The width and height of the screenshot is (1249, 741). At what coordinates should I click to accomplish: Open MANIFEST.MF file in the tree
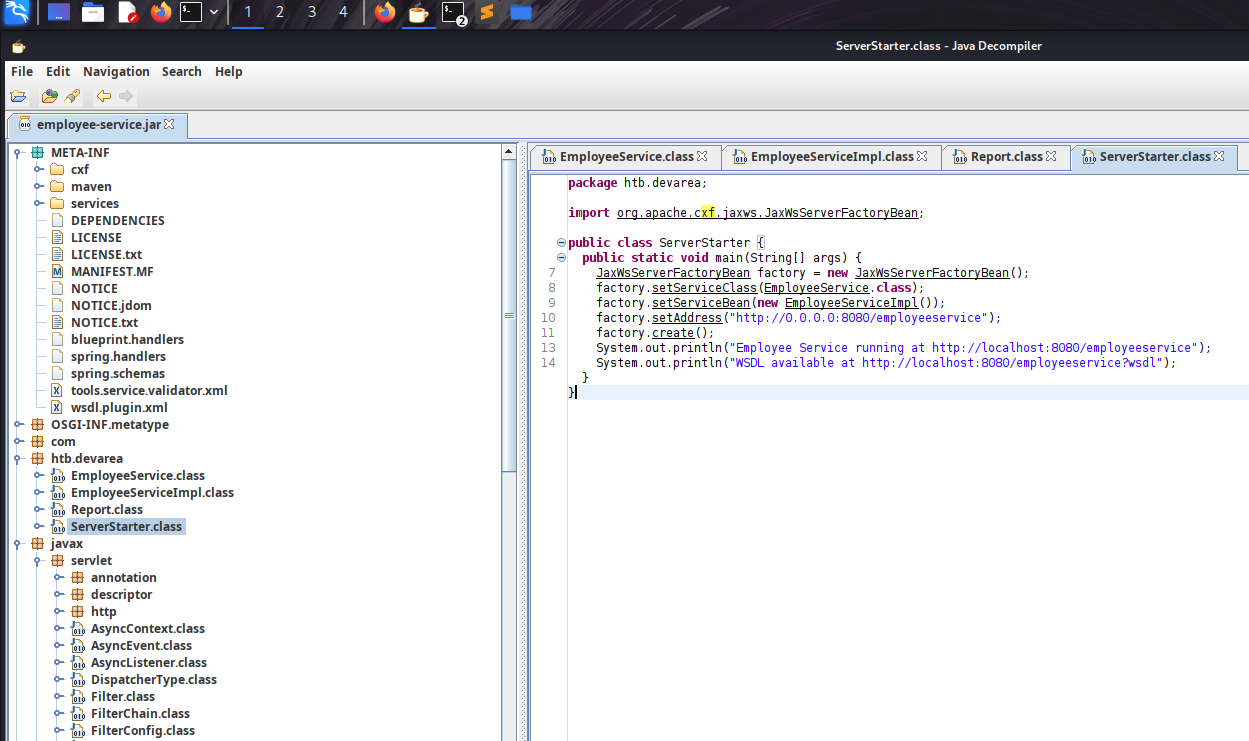point(111,272)
